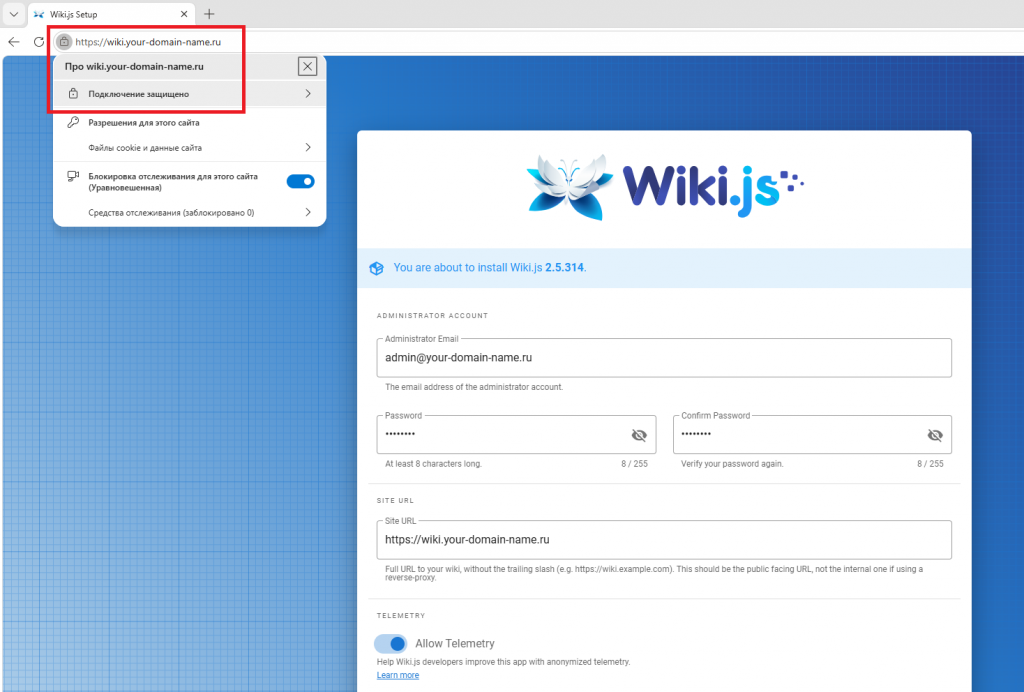Show password using eye icon in Confirm Password
This screenshot has height=692, width=1024.
pyautogui.click(x=935, y=435)
